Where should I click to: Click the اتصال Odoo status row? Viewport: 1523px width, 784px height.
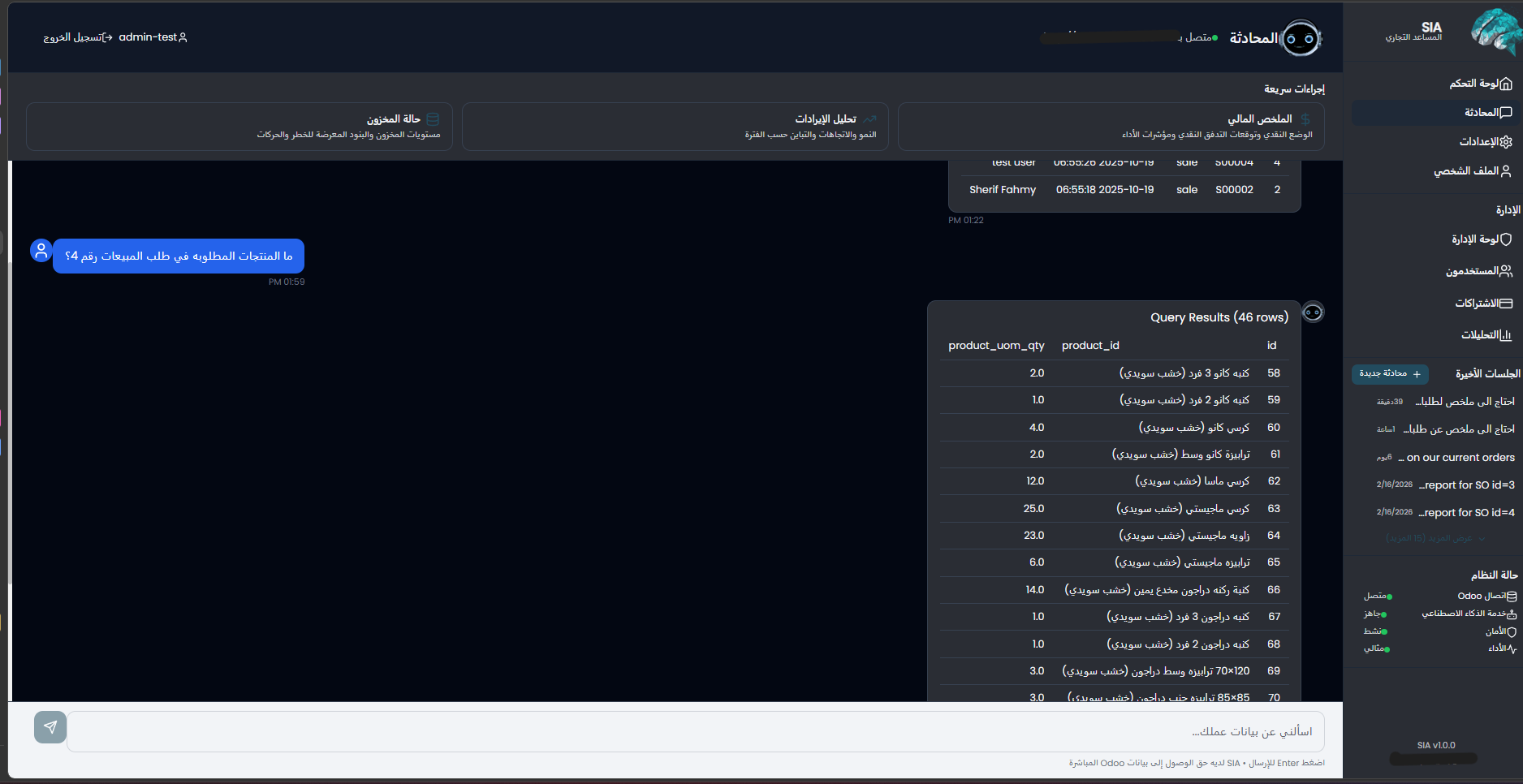coord(1440,597)
